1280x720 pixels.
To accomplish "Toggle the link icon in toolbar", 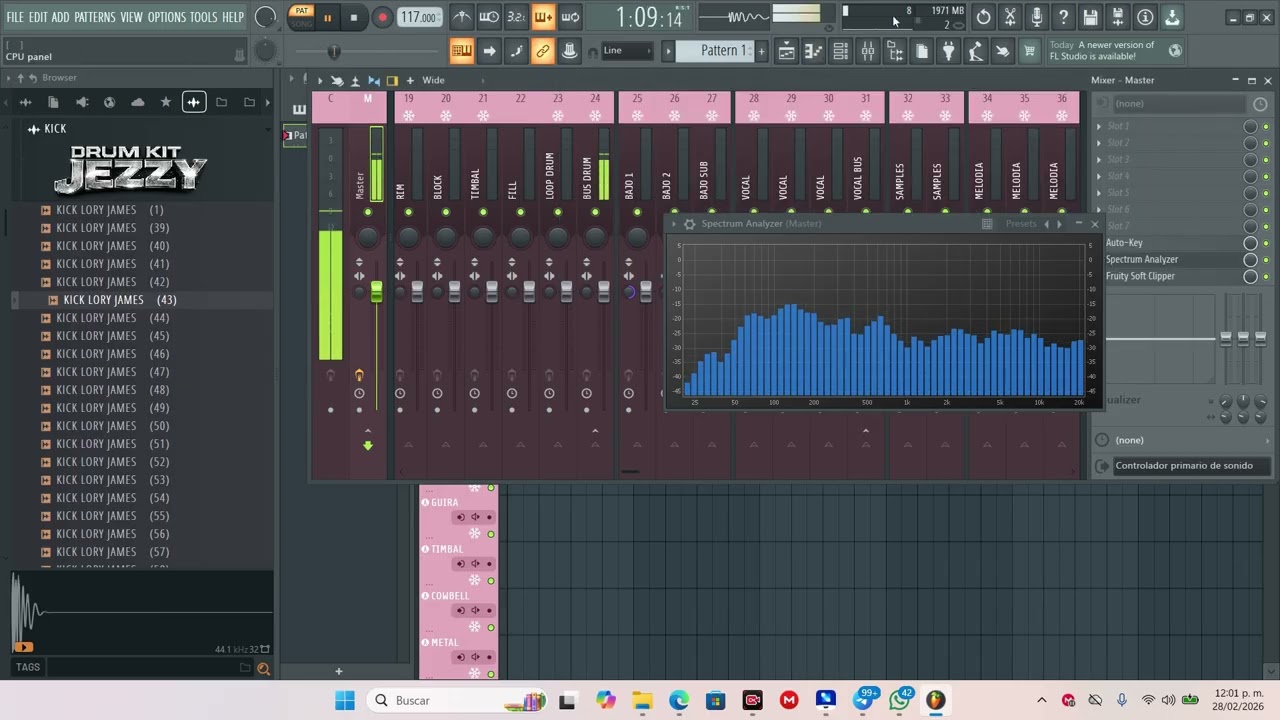I will coord(543,51).
